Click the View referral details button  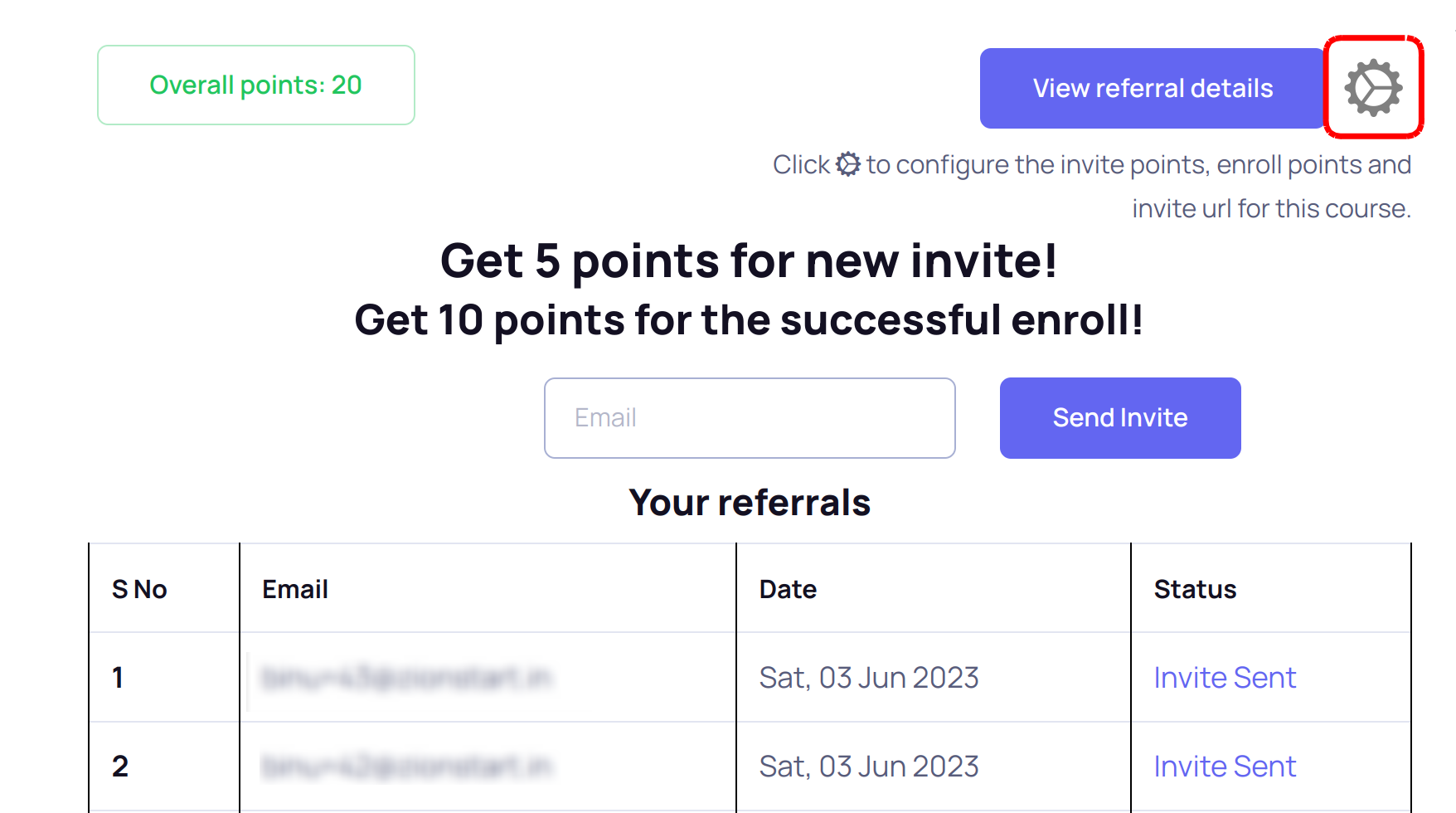pos(1152,88)
